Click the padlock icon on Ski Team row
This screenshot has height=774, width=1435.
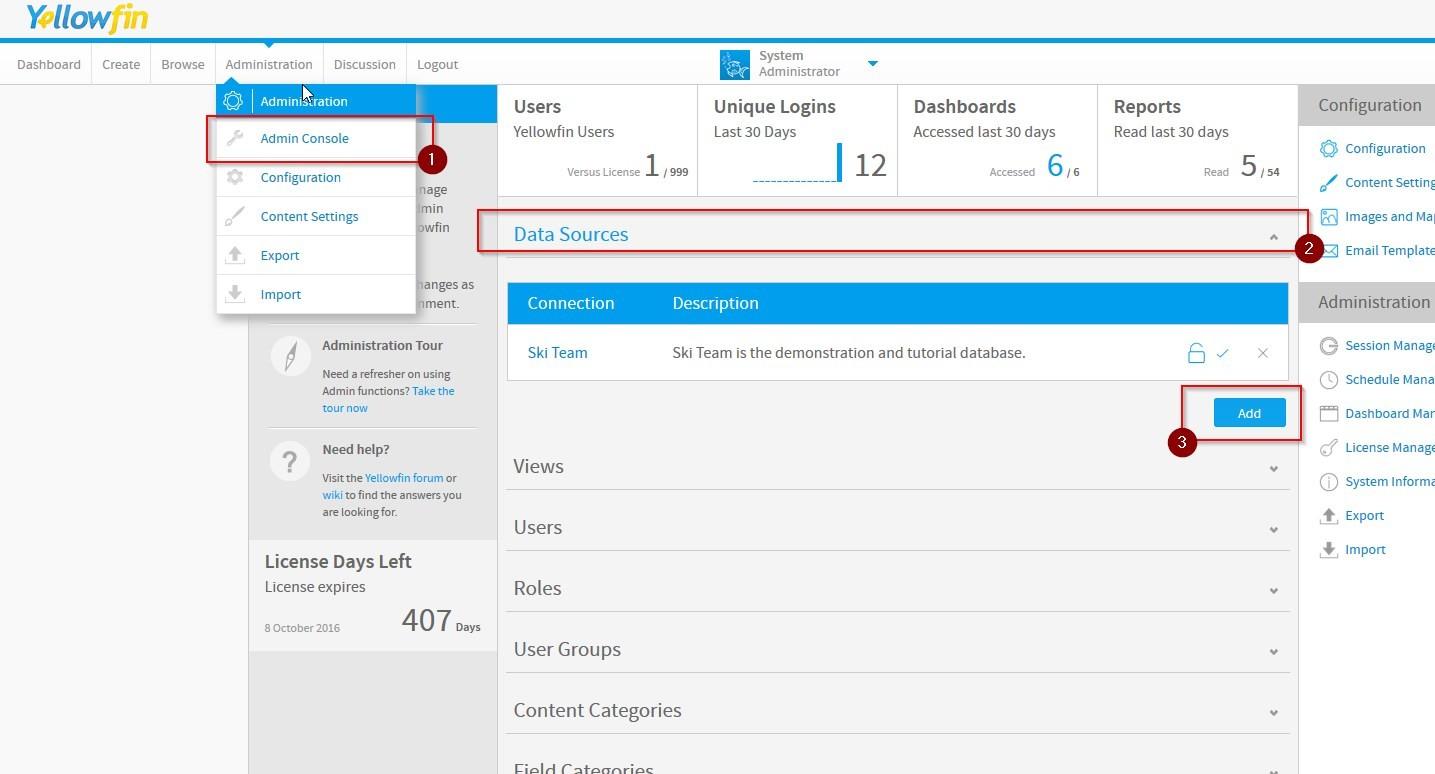[1196, 352]
